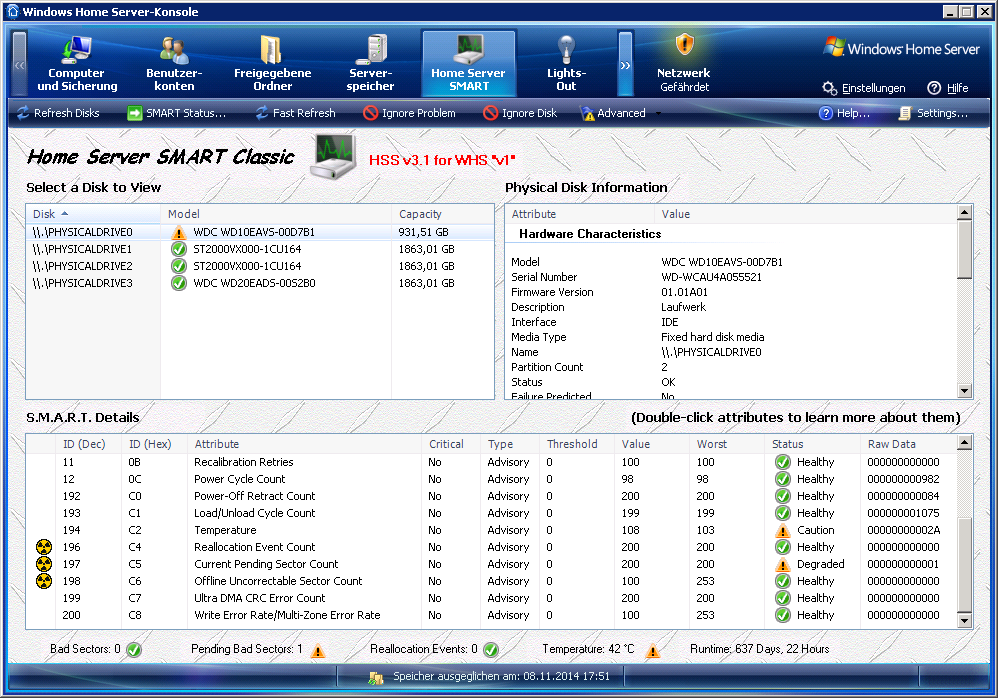Viewport: 998px width, 698px height.
Task: Click the Netzwerk Gefährdet shield icon
Action: click(x=684, y=46)
